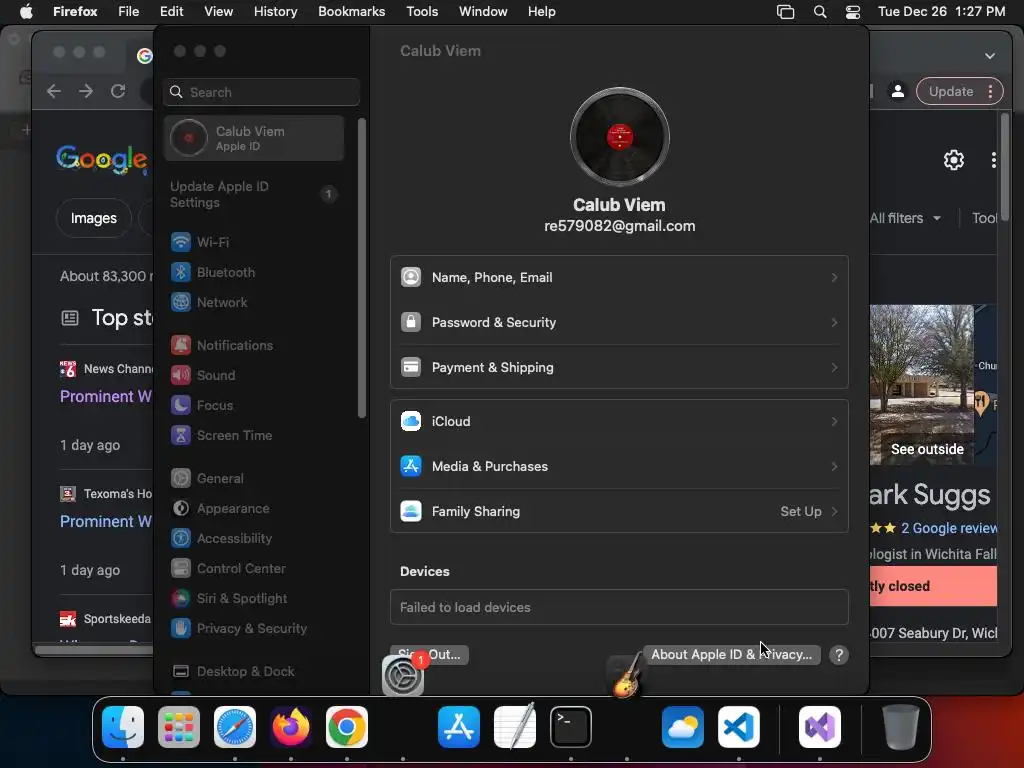Open the See outside photo thumbnail
Image resolution: width=1024 pixels, height=768 pixels.
pos(921,385)
